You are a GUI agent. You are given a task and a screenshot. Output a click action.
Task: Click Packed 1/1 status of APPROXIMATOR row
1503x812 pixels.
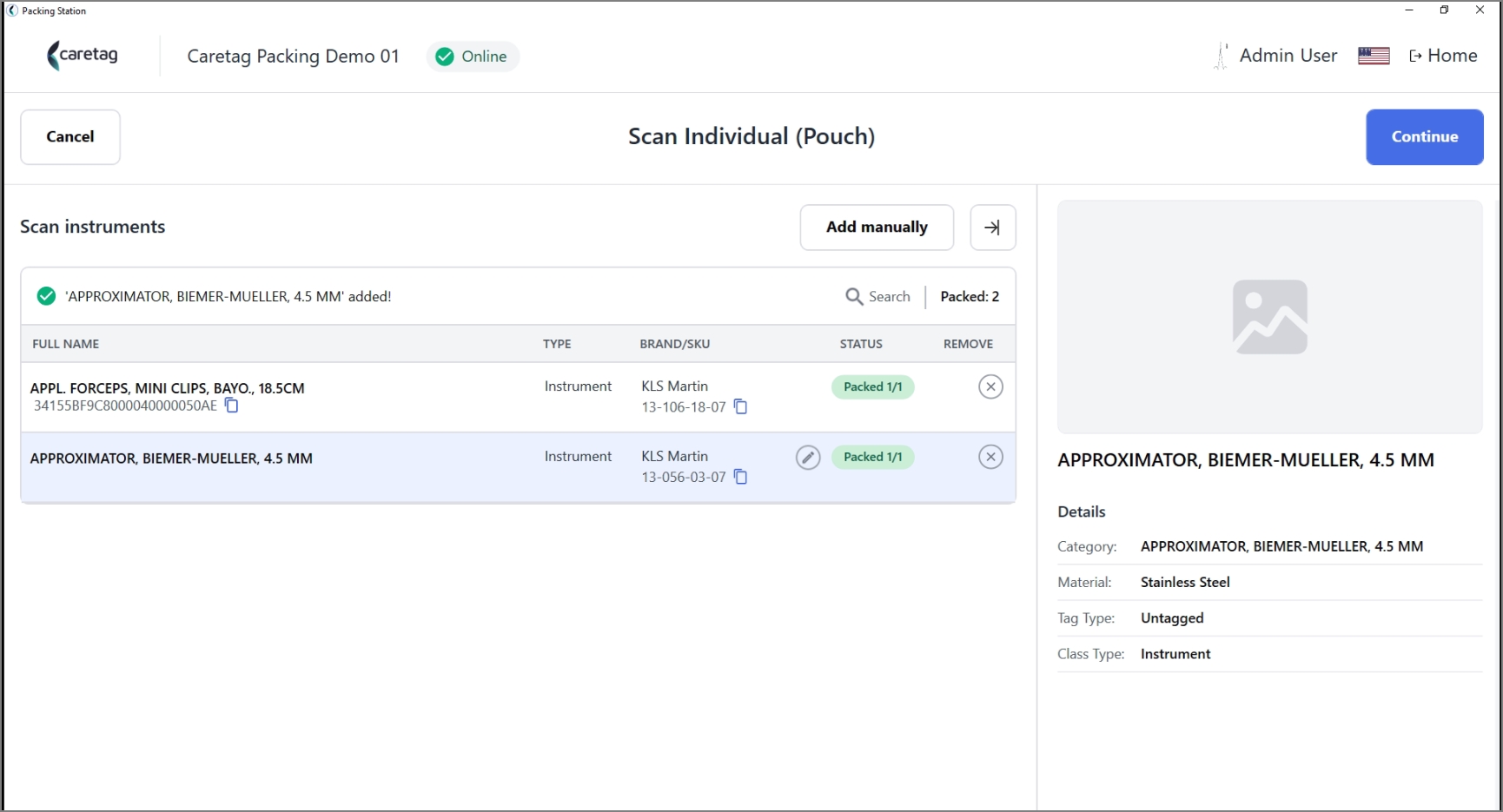pos(872,457)
